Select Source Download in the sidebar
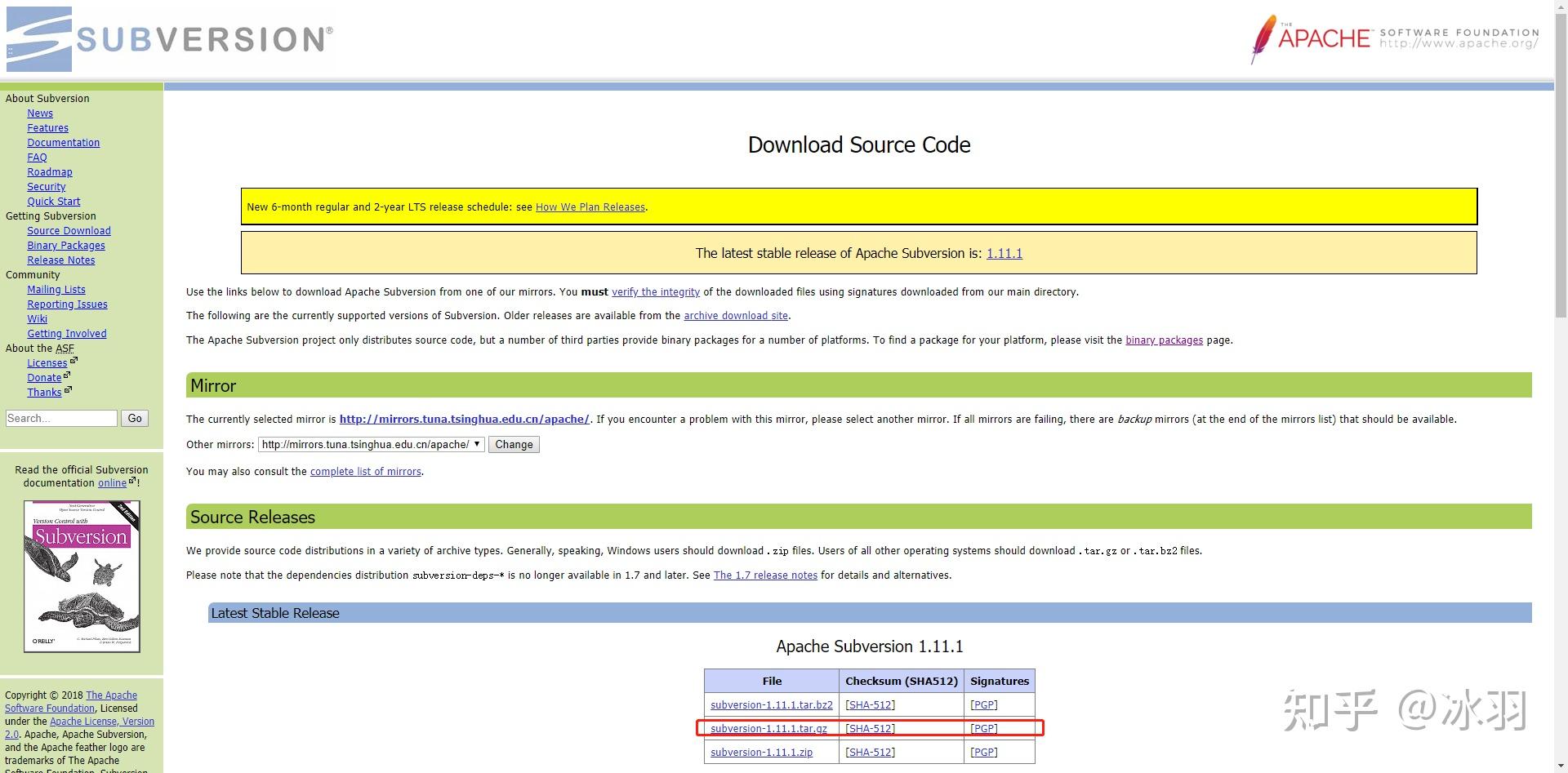The image size is (1568, 773). tap(69, 231)
